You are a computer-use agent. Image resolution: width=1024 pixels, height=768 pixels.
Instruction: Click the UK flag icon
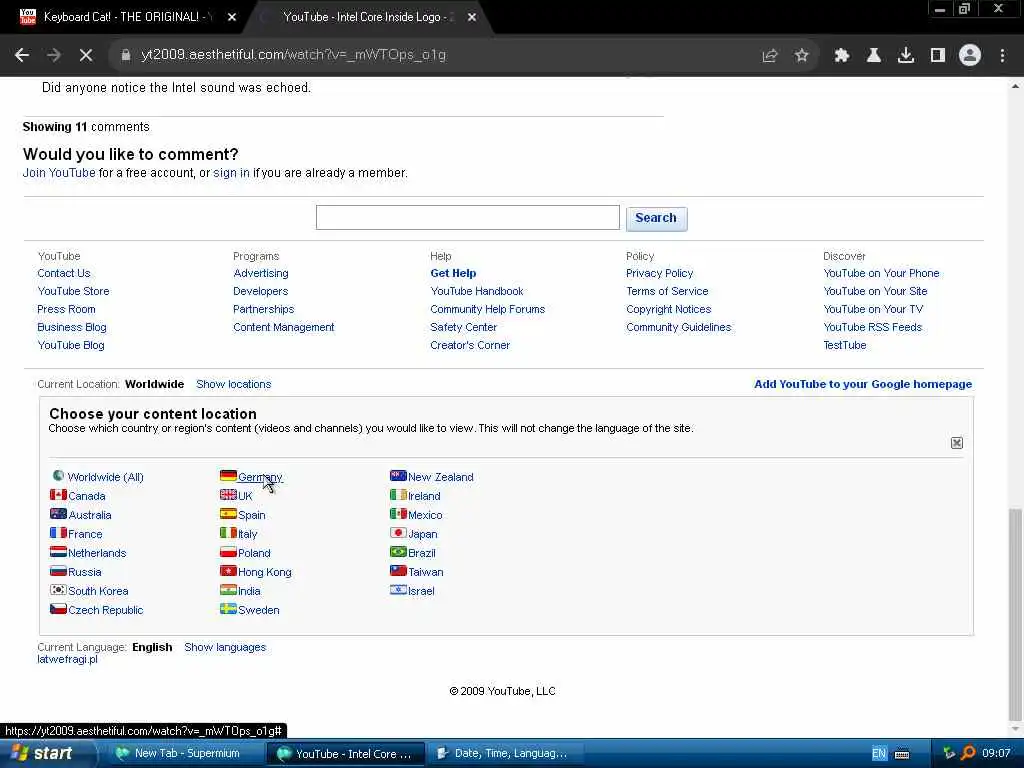[228, 495]
